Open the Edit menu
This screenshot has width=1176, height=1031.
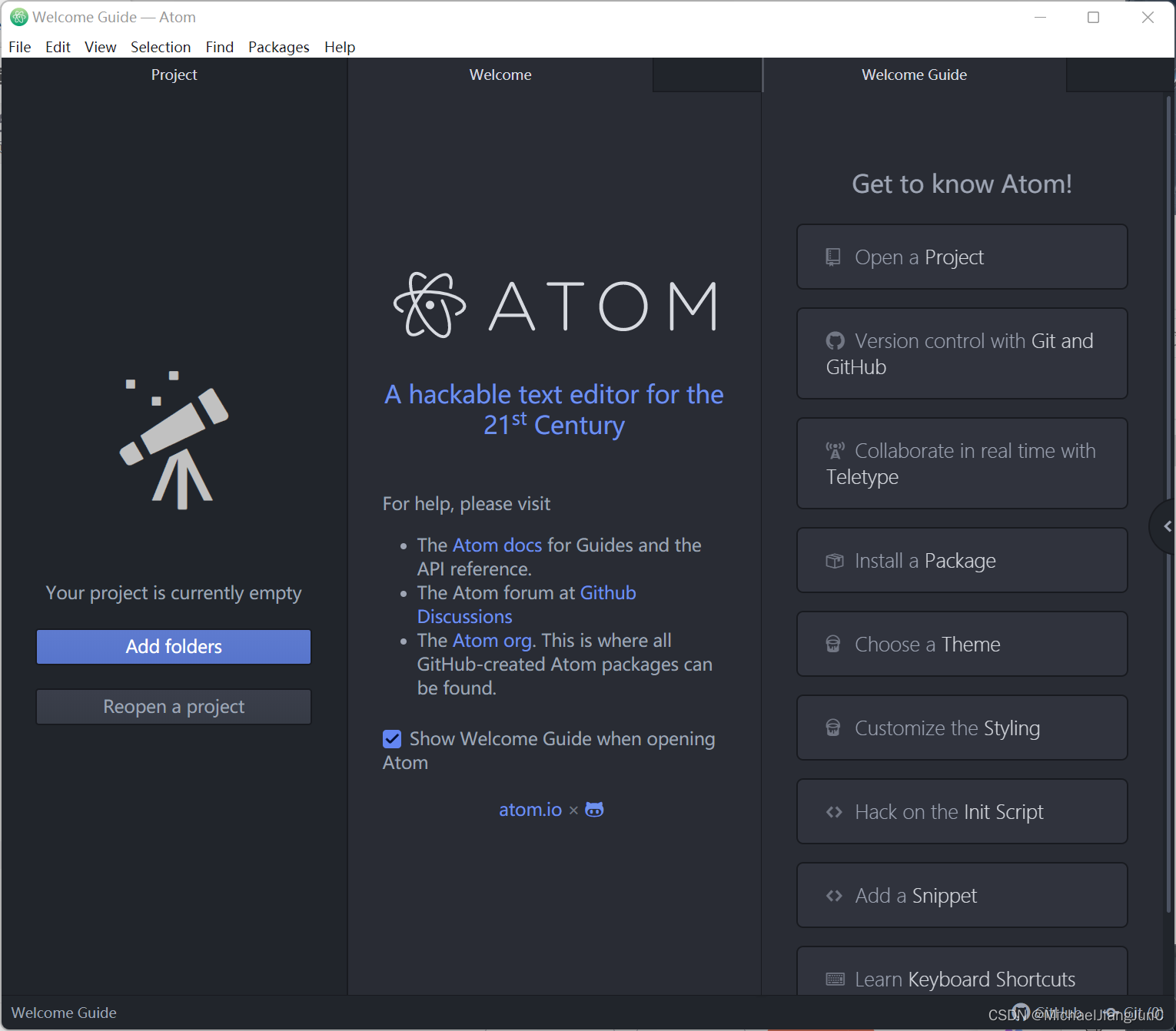tap(58, 47)
